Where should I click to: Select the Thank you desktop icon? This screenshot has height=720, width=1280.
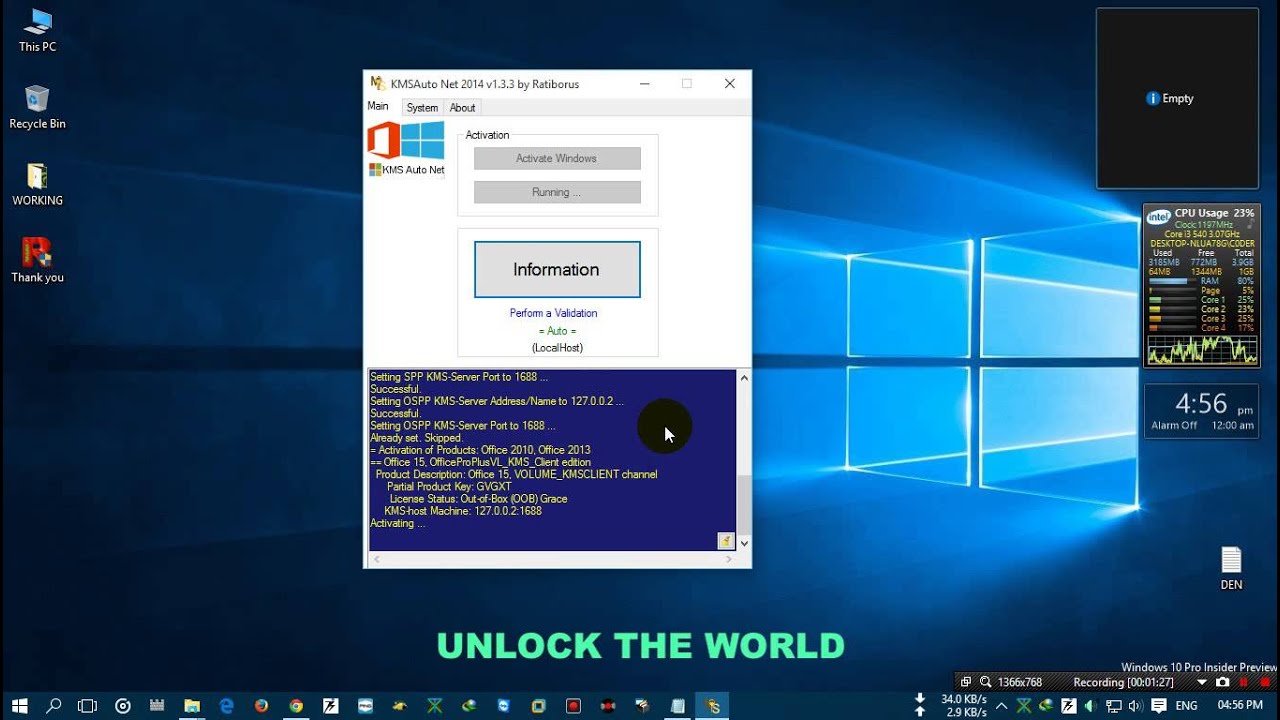37,261
